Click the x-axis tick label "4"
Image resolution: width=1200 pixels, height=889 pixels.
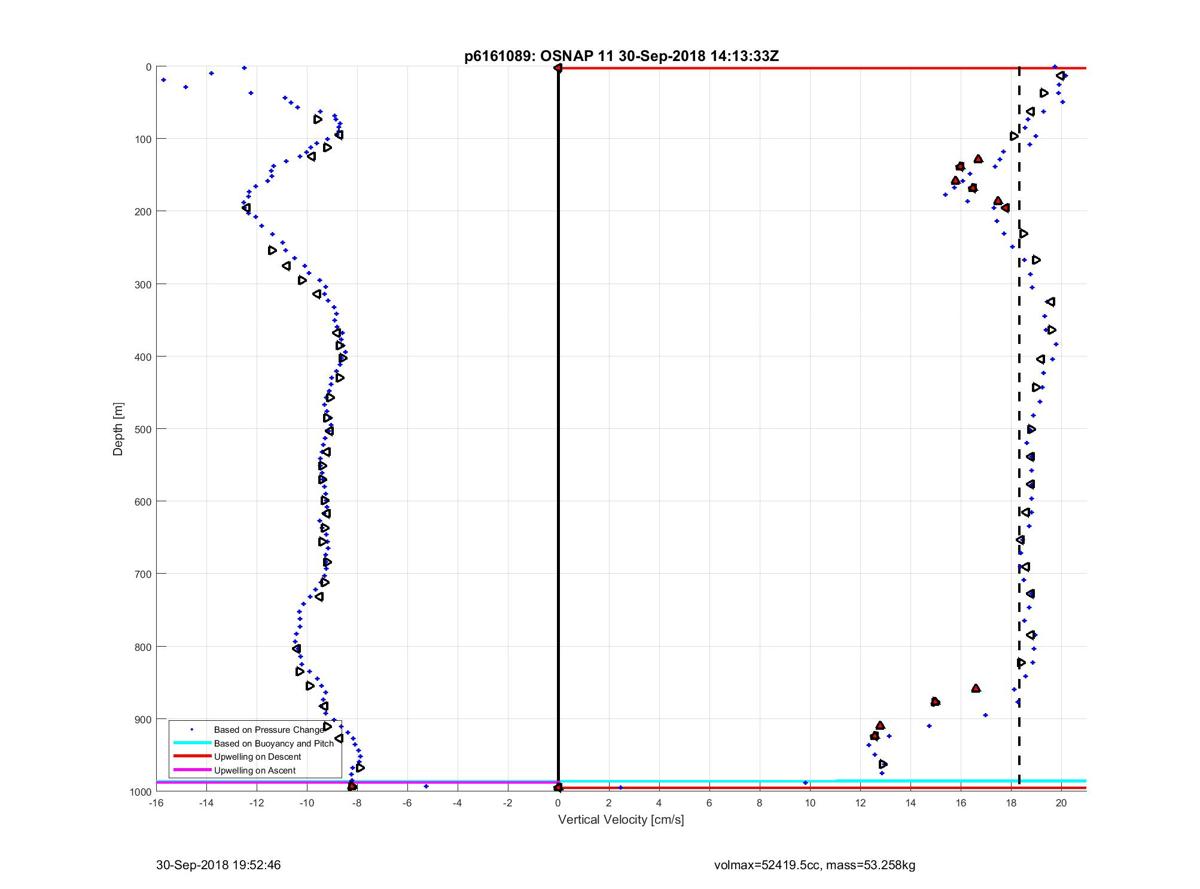tap(659, 803)
